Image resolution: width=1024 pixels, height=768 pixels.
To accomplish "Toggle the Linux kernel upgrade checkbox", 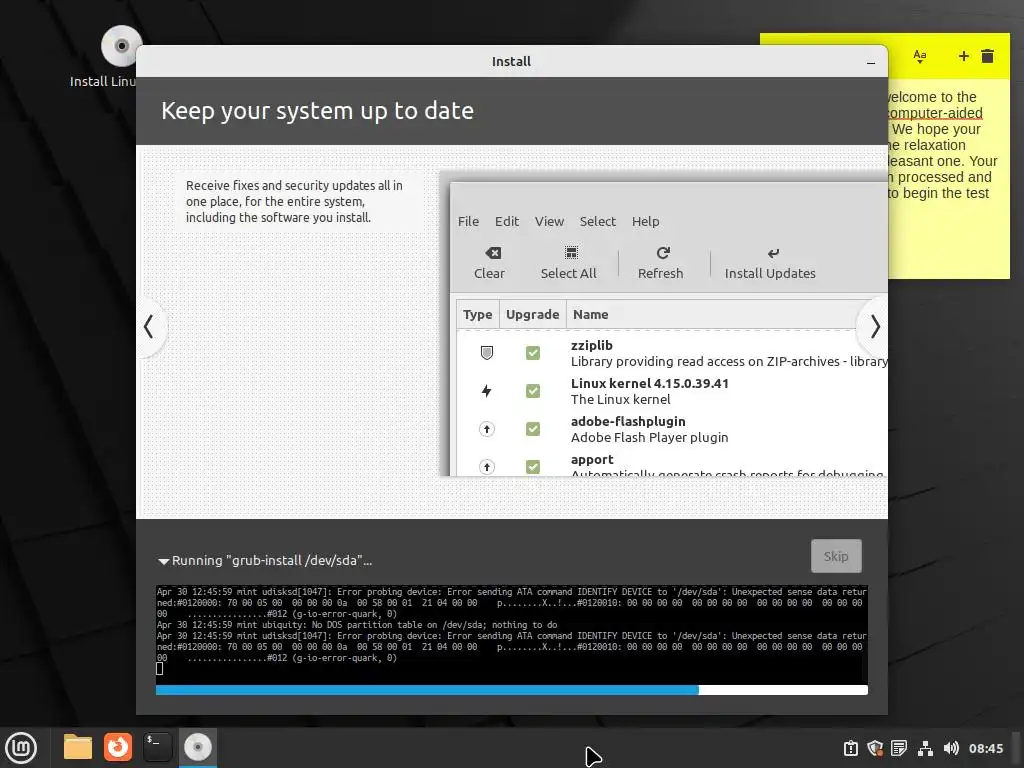I will (533, 391).
